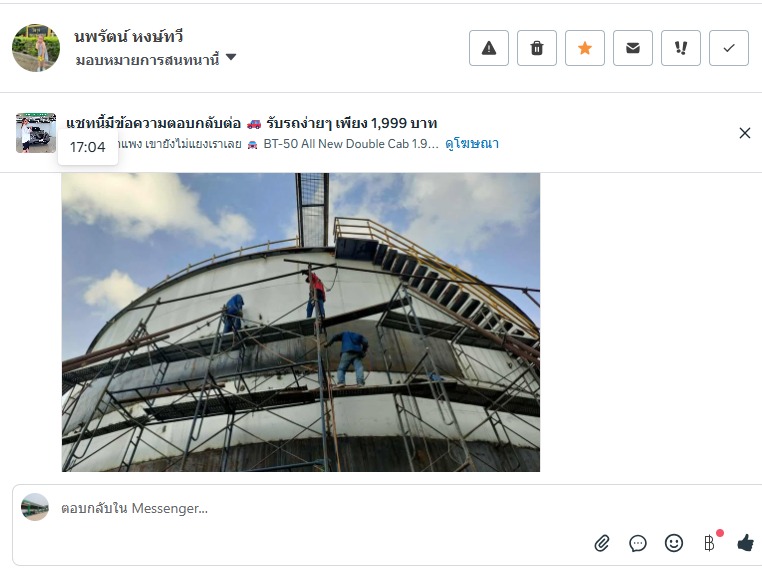Screen dimensions: 762x573
Task: Toggle the orange star on conversation
Action: pos(585,48)
